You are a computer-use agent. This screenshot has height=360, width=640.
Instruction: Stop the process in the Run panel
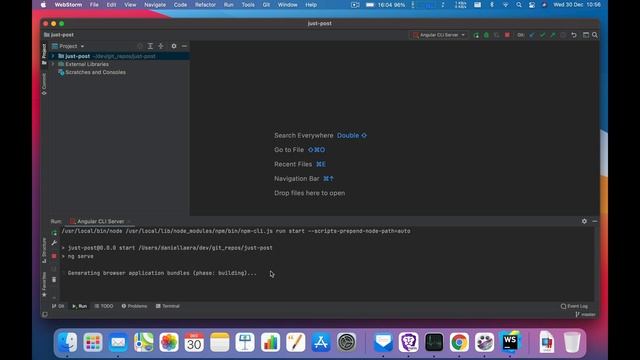click(54, 256)
